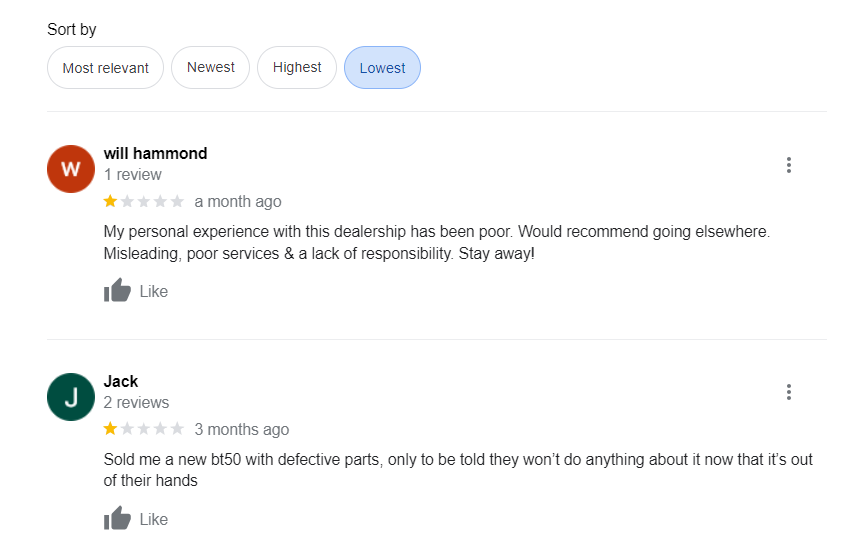Open Jack's profile name link

click(x=121, y=381)
